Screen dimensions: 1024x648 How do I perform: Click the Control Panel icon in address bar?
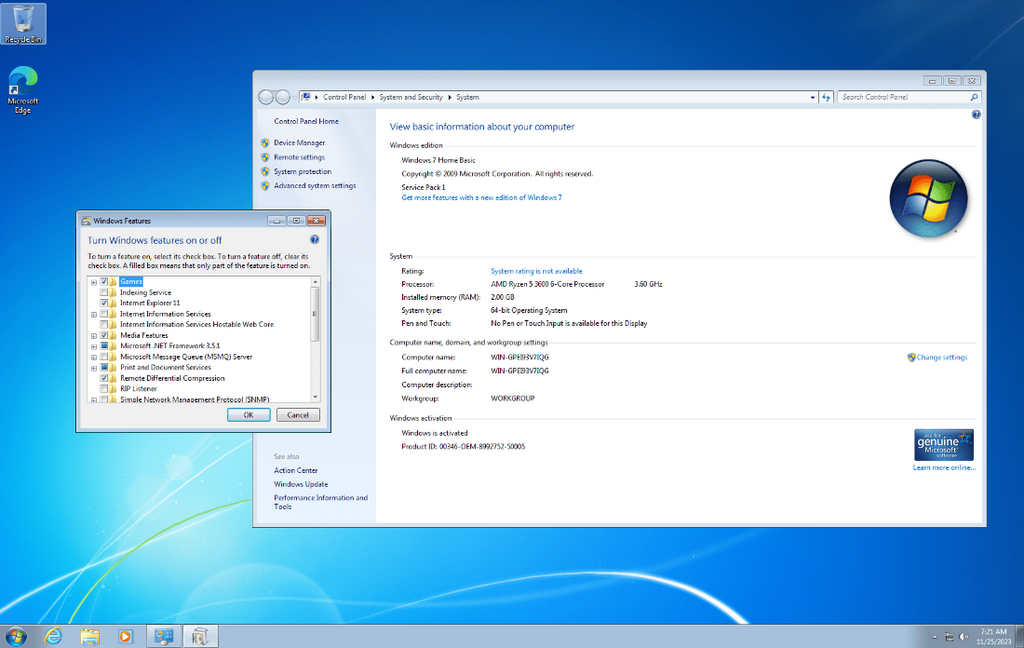click(306, 97)
